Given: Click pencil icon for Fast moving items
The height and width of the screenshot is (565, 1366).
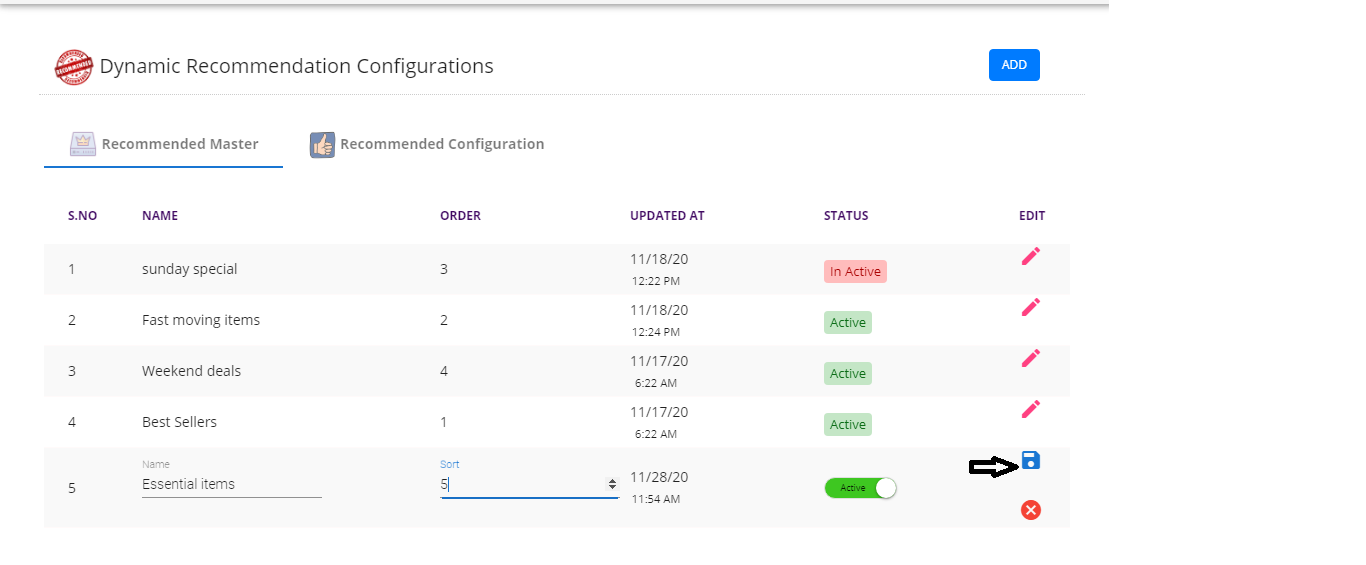Looking at the screenshot, I should coord(1031,307).
